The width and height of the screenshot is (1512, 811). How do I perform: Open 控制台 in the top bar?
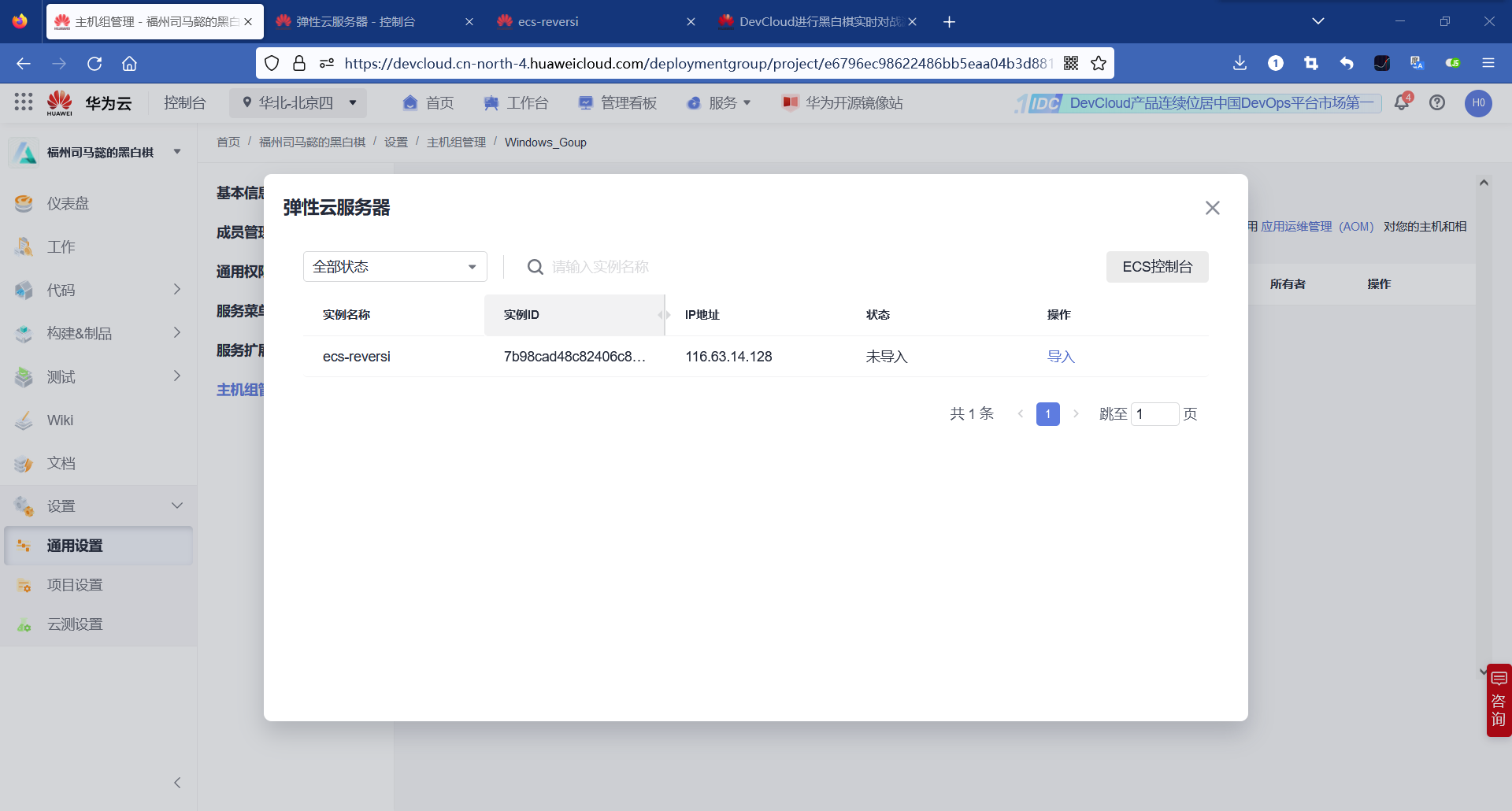(x=184, y=103)
